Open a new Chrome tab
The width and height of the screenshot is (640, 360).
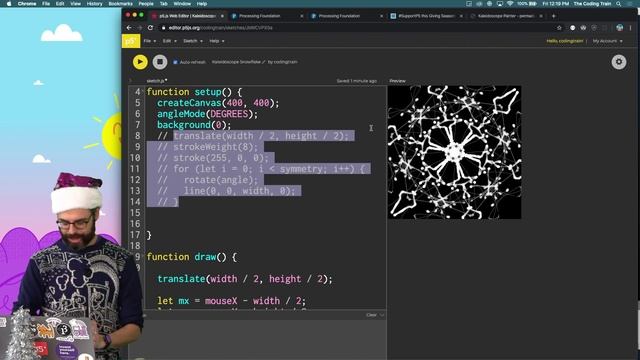553,16
